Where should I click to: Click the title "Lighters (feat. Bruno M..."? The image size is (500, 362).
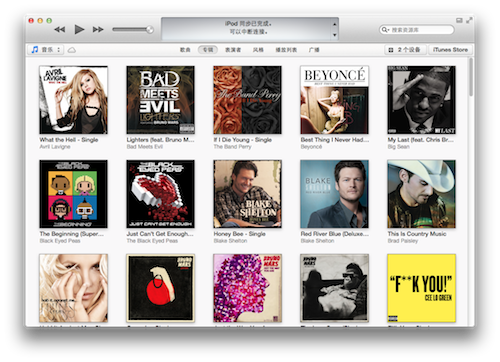[x=160, y=140]
